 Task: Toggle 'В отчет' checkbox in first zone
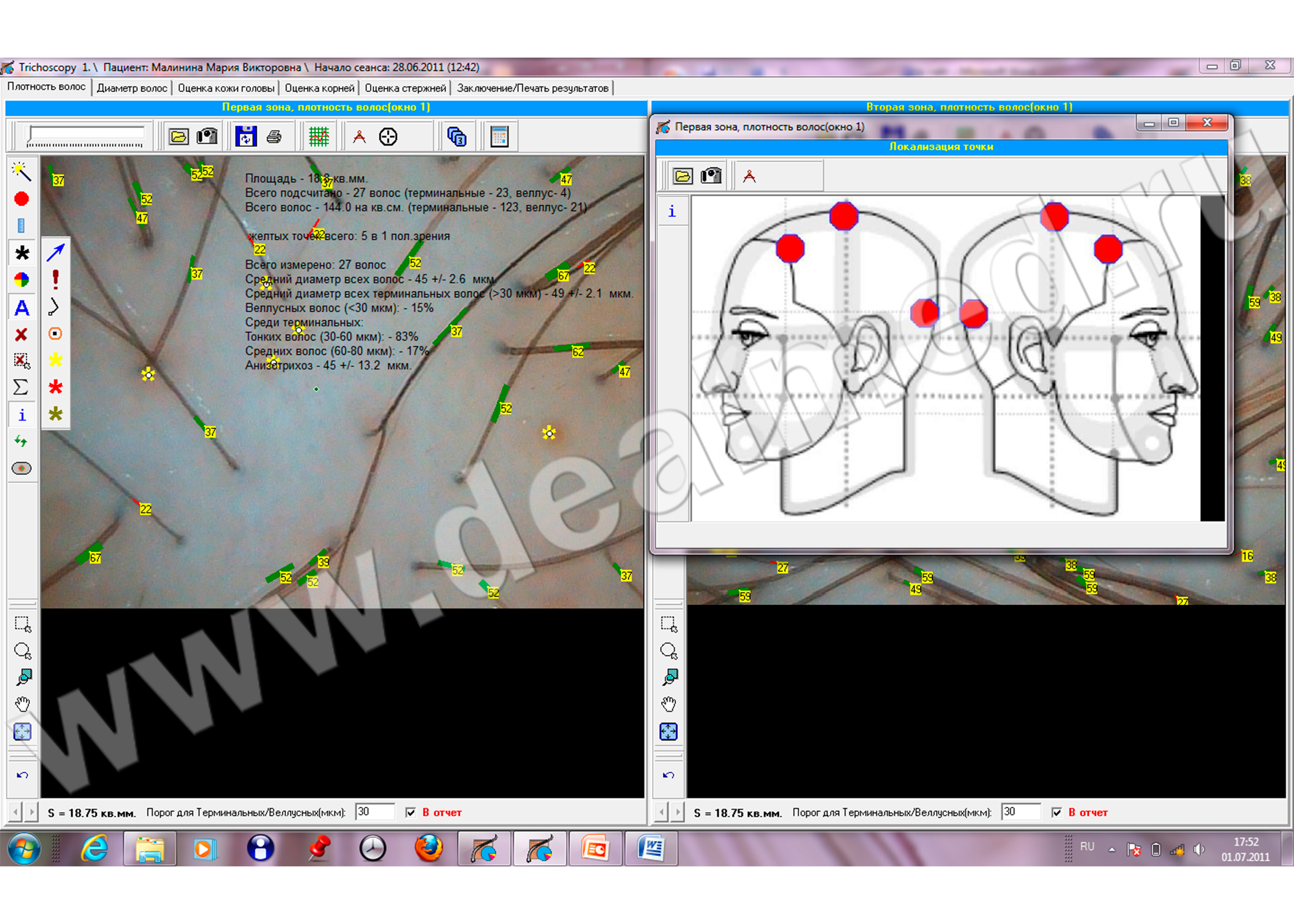(x=410, y=813)
